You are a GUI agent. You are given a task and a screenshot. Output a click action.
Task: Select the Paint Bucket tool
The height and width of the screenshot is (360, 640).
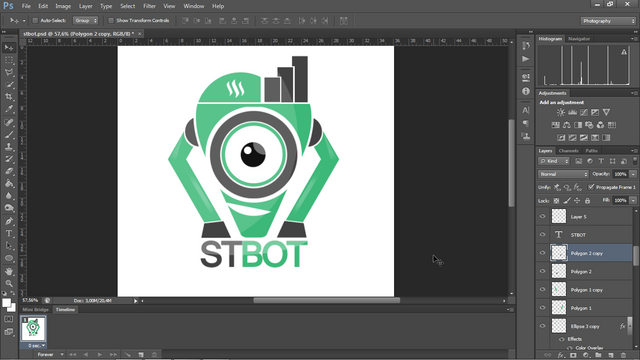click(9, 184)
